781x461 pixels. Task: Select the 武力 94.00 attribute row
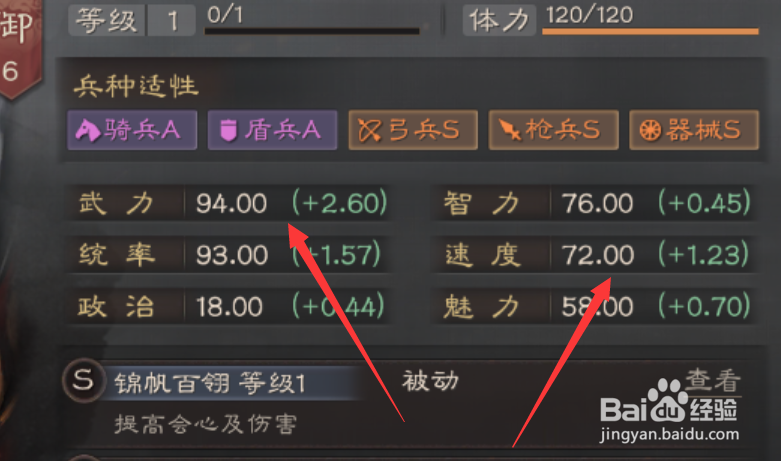coord(228,203)
